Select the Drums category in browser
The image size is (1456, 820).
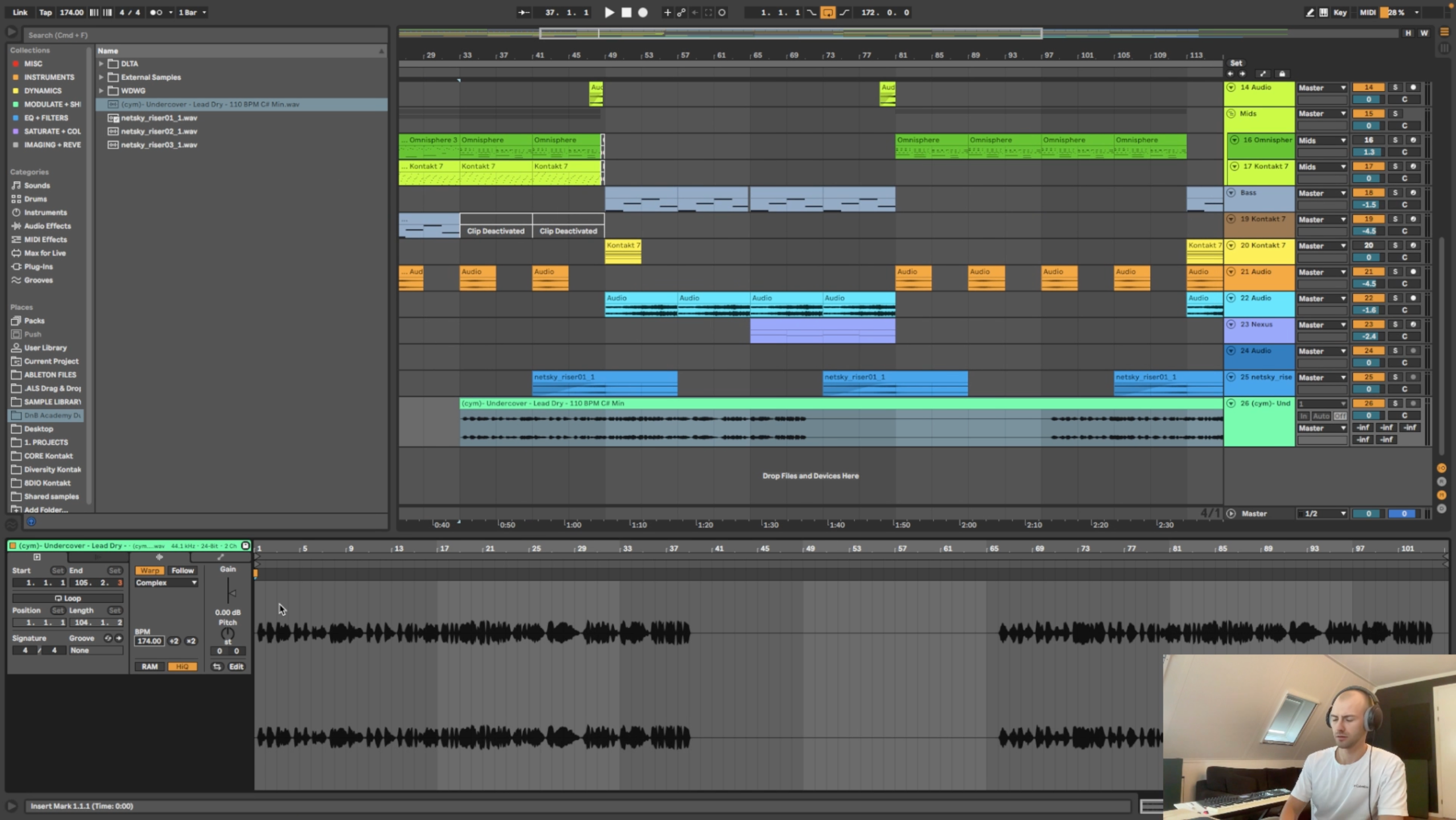(x=35, y=199)
